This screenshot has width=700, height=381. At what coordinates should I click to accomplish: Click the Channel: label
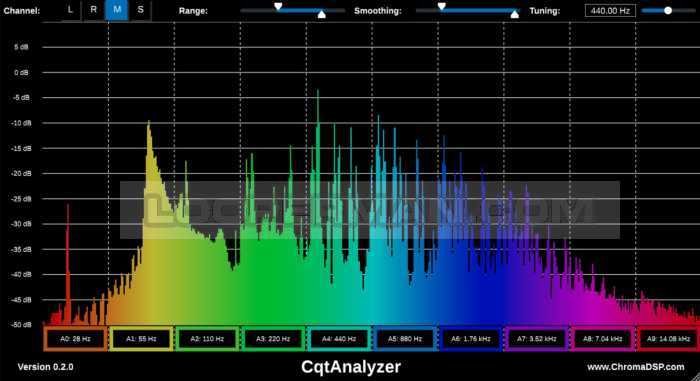coord(22,11)
